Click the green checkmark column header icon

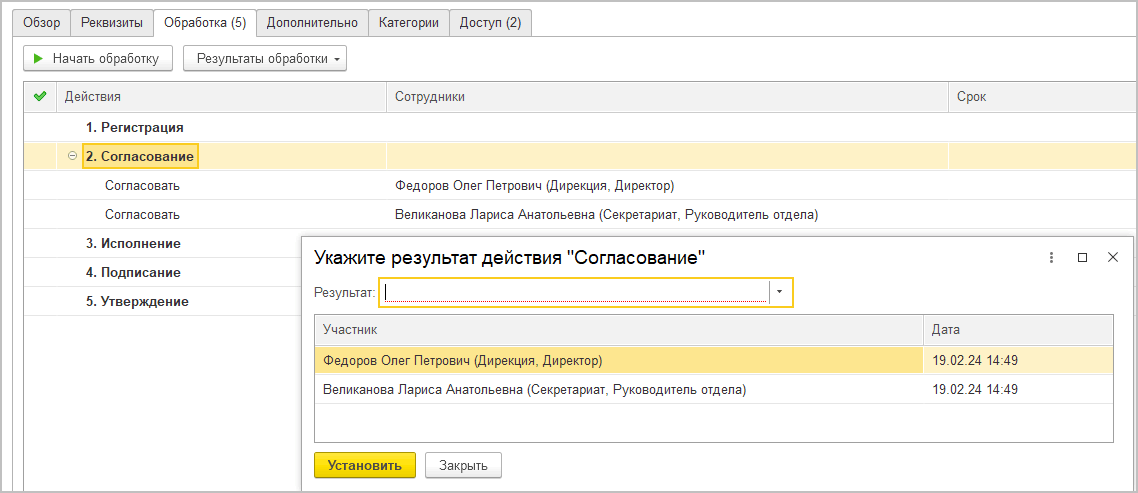tap(40, 96)
